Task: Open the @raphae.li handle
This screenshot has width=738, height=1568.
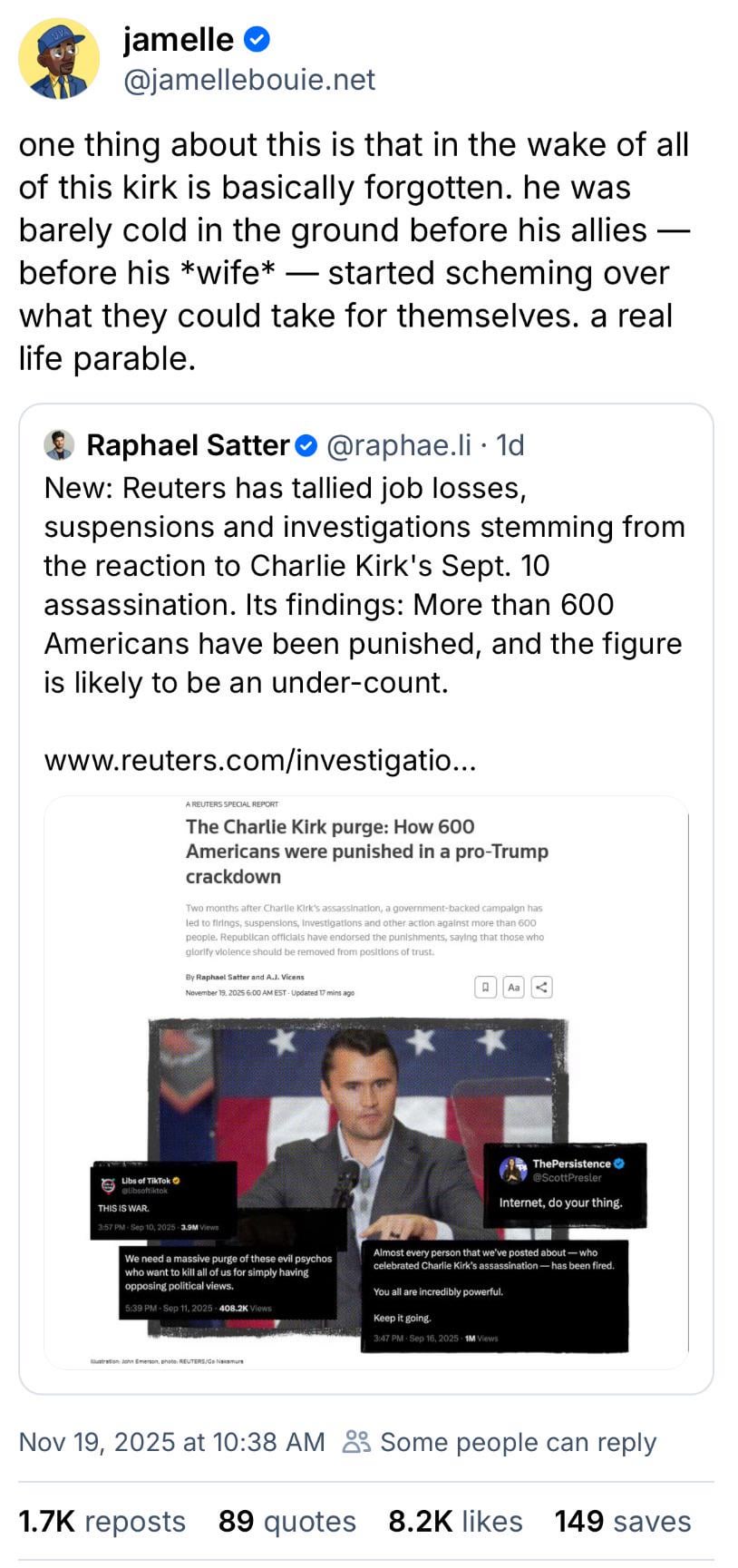Action: tap(398, 445)
